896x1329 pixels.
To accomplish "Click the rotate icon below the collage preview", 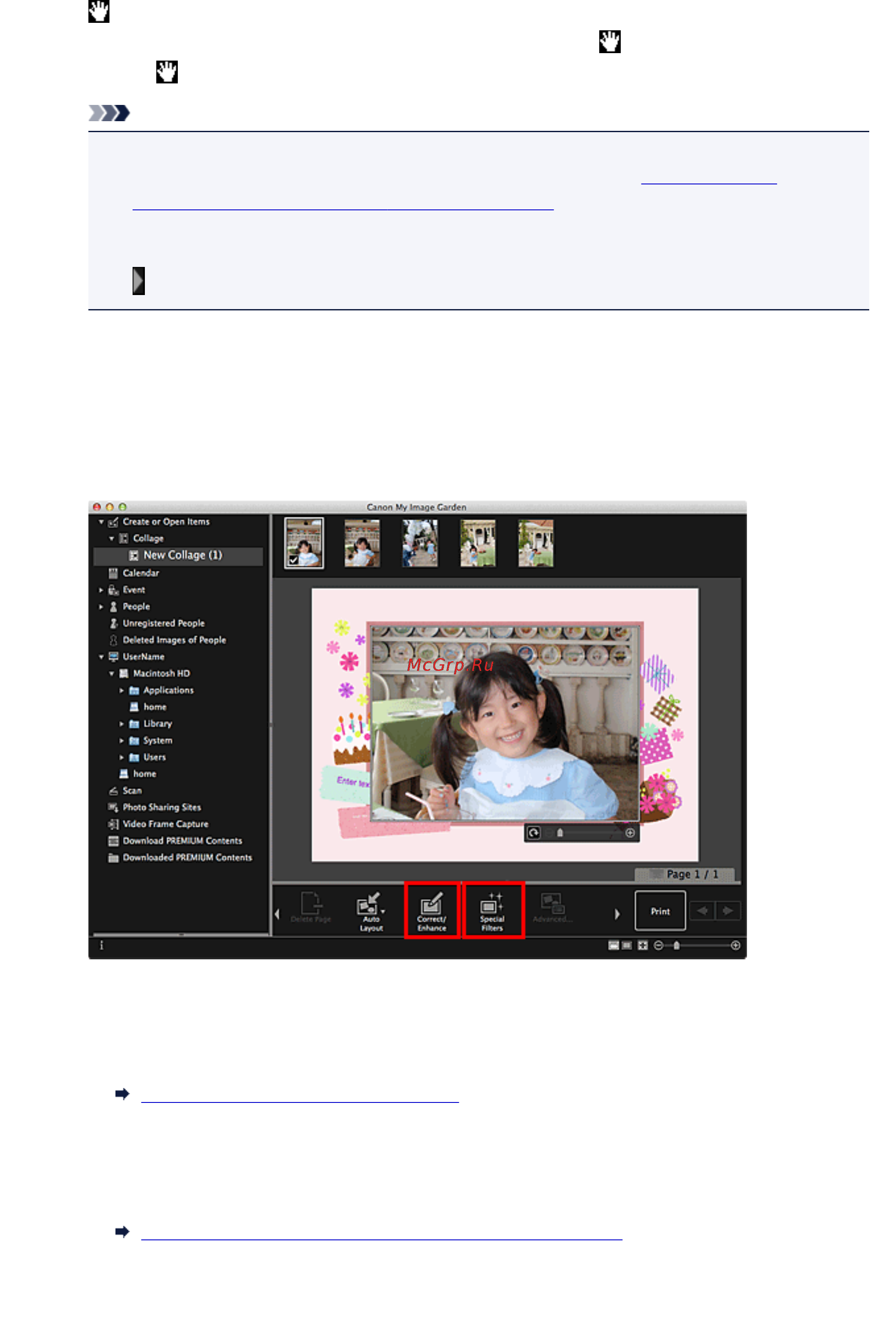I will point(534,832).
